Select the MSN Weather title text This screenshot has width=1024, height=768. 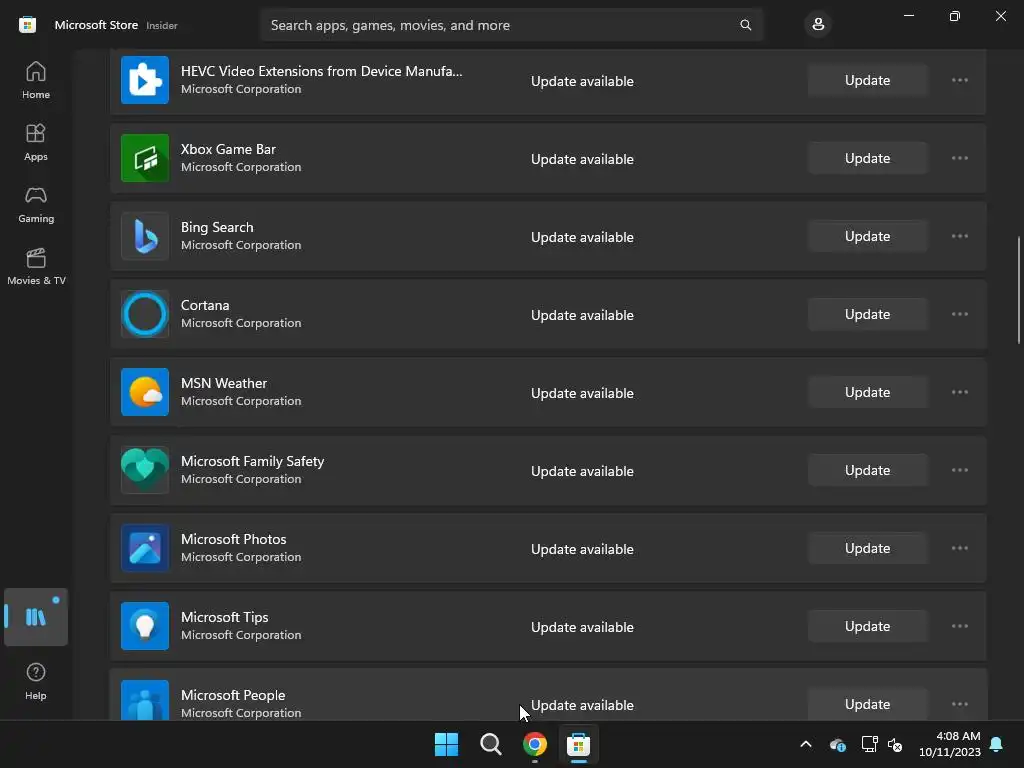(224, 383)
